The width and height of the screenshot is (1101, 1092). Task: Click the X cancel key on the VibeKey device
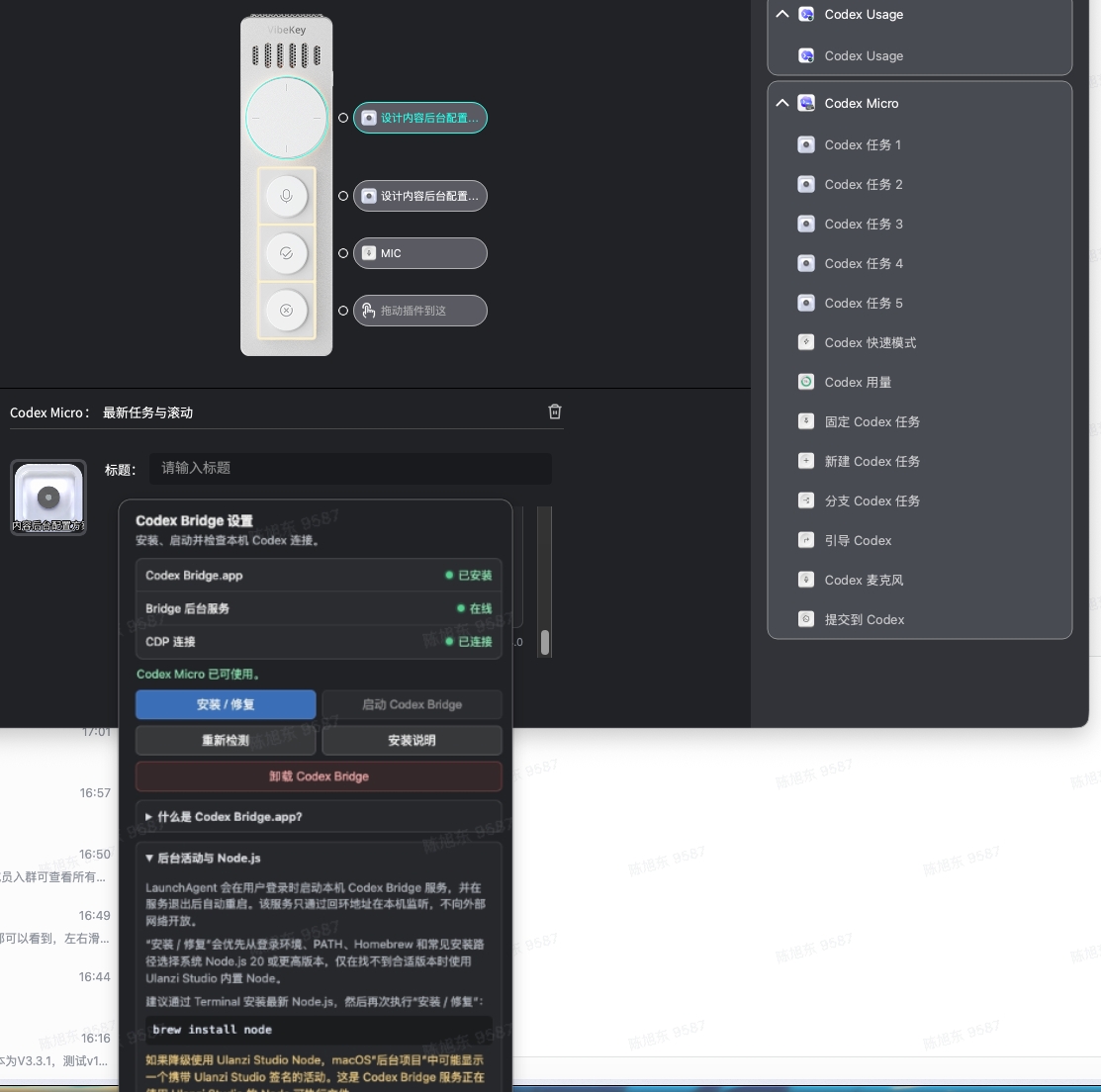point(287,311)
